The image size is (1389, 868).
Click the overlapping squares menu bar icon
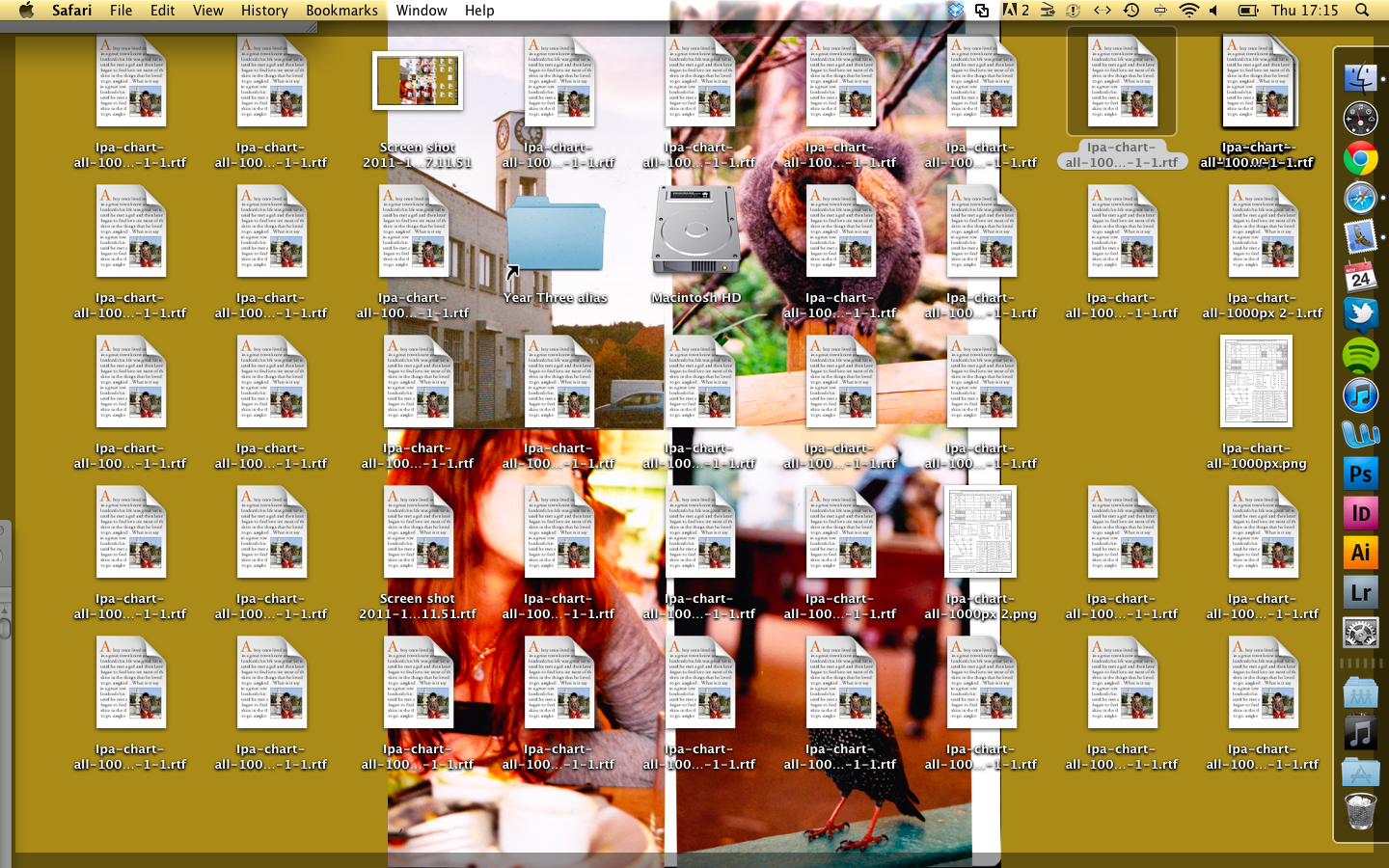pyautogui.click(x=982, y=10)
